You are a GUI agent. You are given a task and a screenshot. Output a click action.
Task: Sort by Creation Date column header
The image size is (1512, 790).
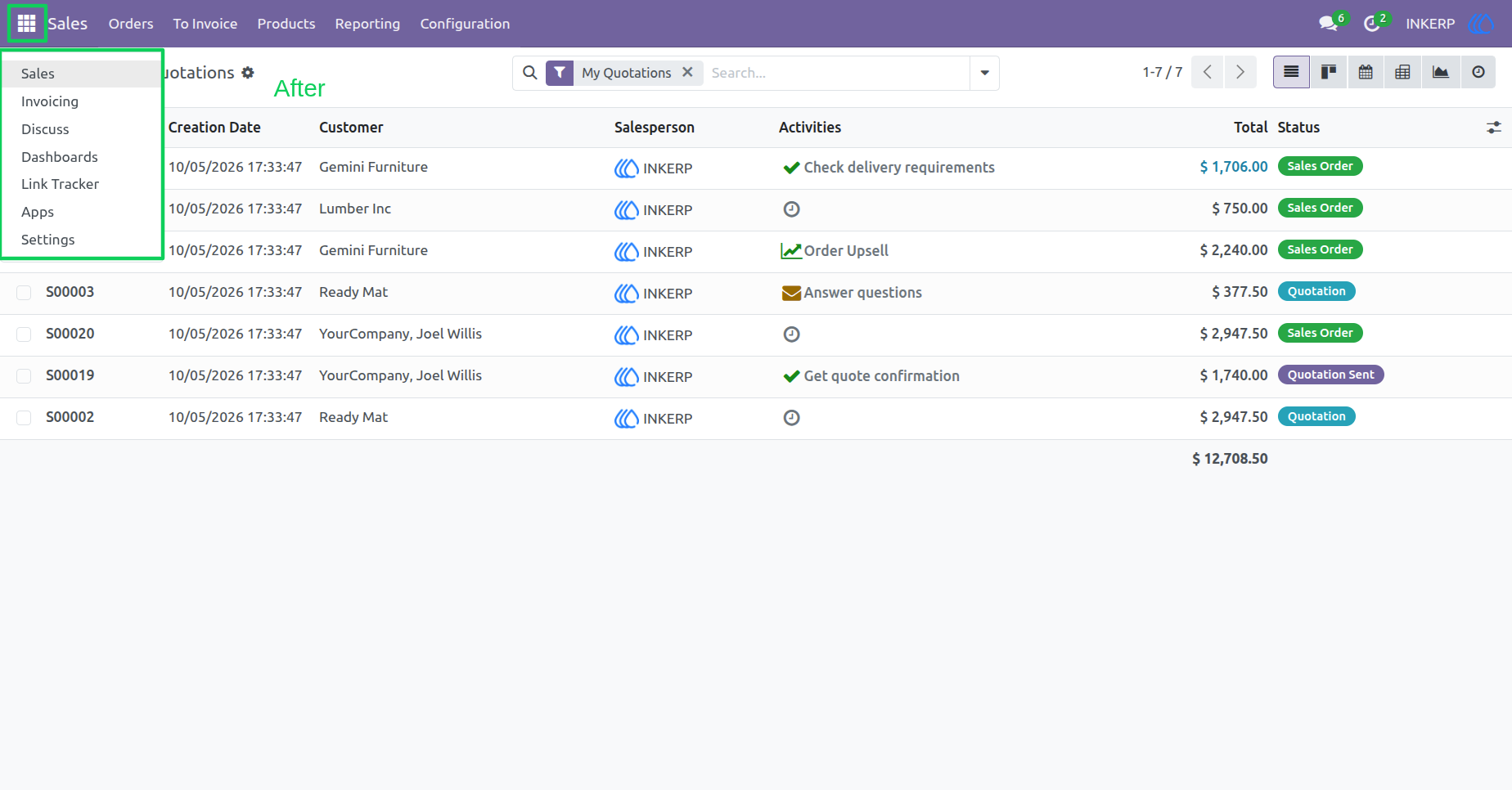pos(214,128)
